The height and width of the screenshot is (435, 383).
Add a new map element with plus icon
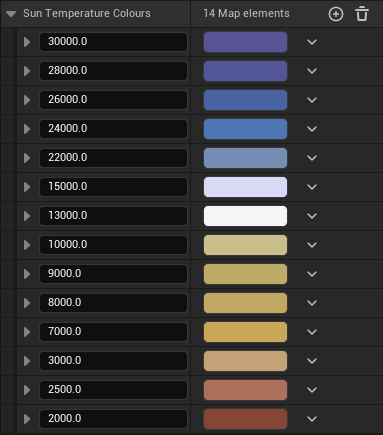point(336,14)
